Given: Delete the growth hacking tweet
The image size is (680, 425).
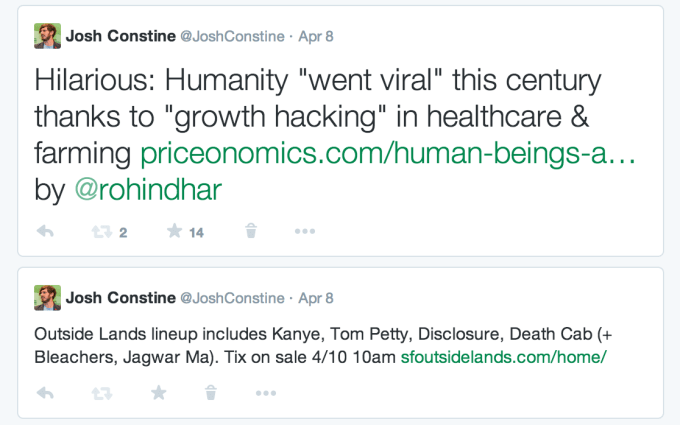Looking at the screenshot, I should tap(251, 232).
